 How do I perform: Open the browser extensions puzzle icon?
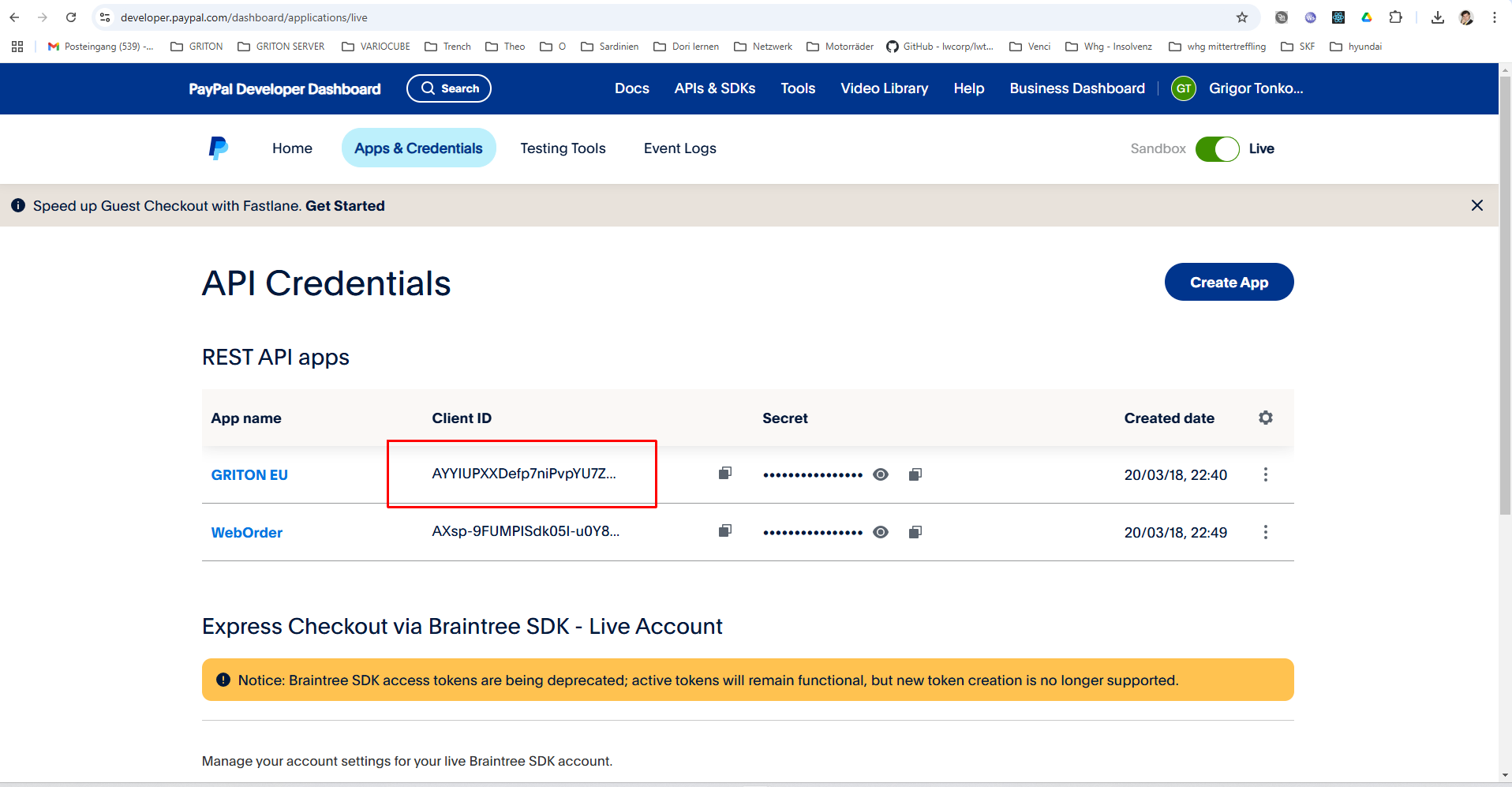click(x=1395, y=17)
